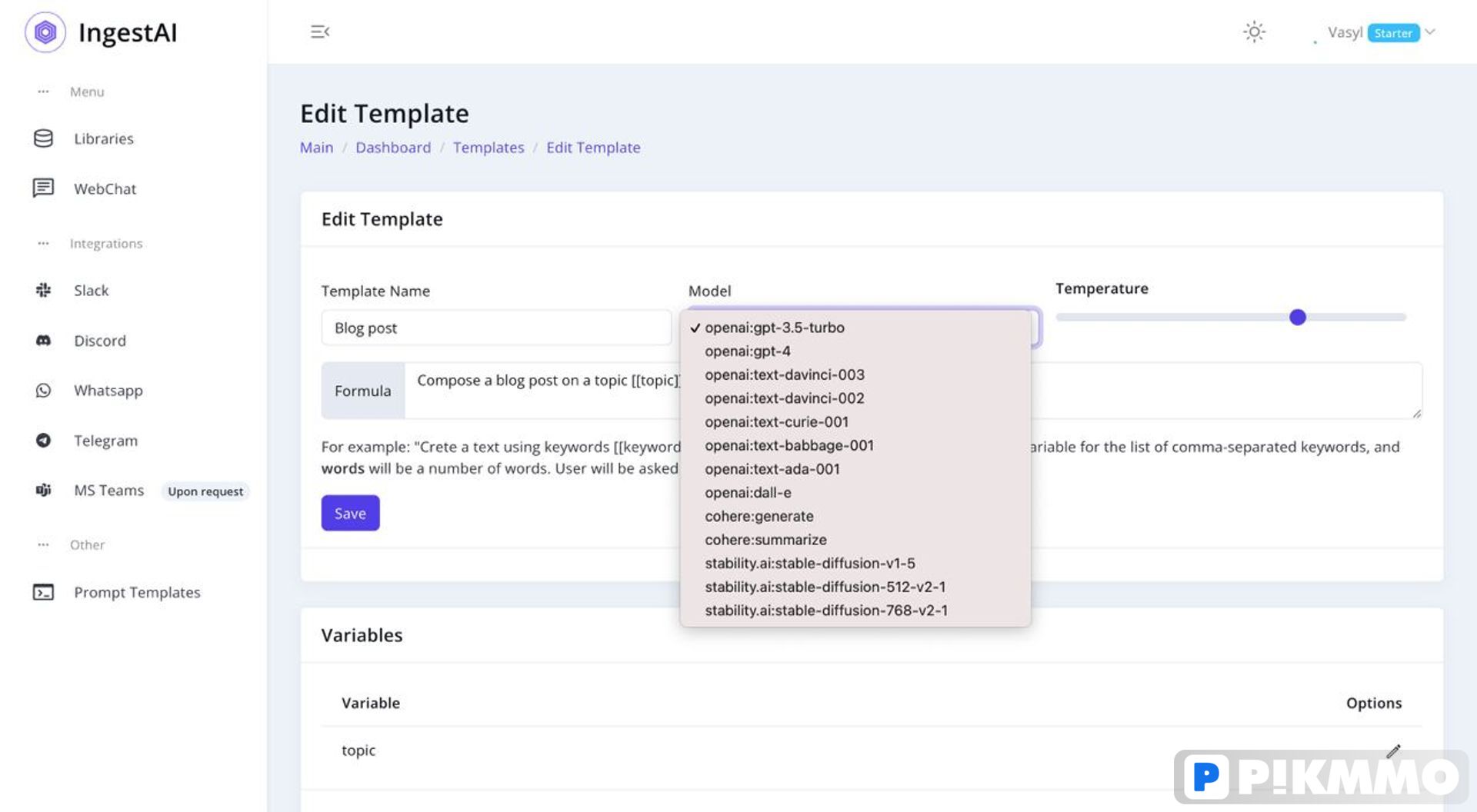Open Slack integration page
1477x812 pixels.
coord(91,290)
